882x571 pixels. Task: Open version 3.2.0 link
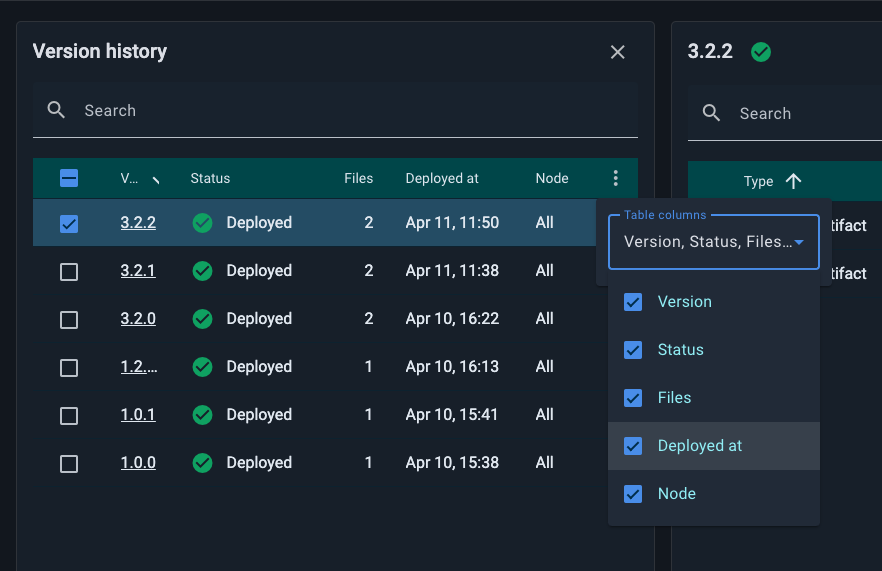point(138,318)
